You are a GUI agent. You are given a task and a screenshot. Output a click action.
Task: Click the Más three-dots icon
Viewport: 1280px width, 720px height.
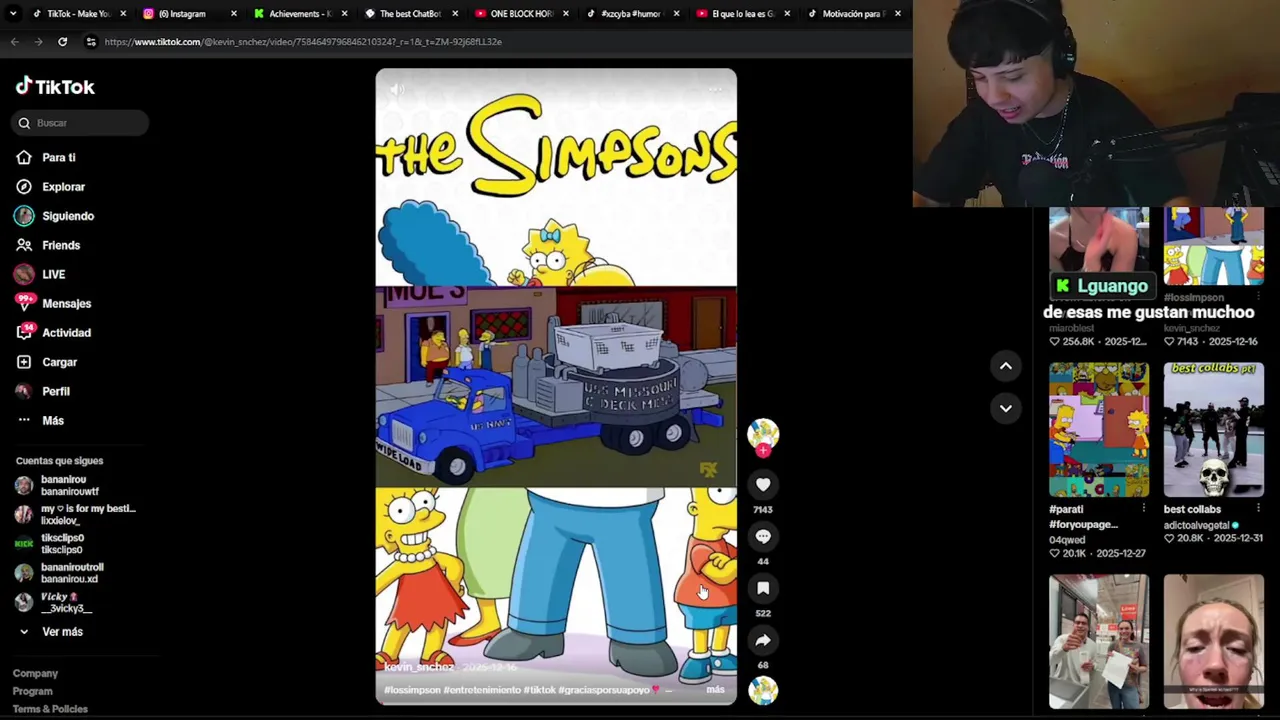pos(24,421)
